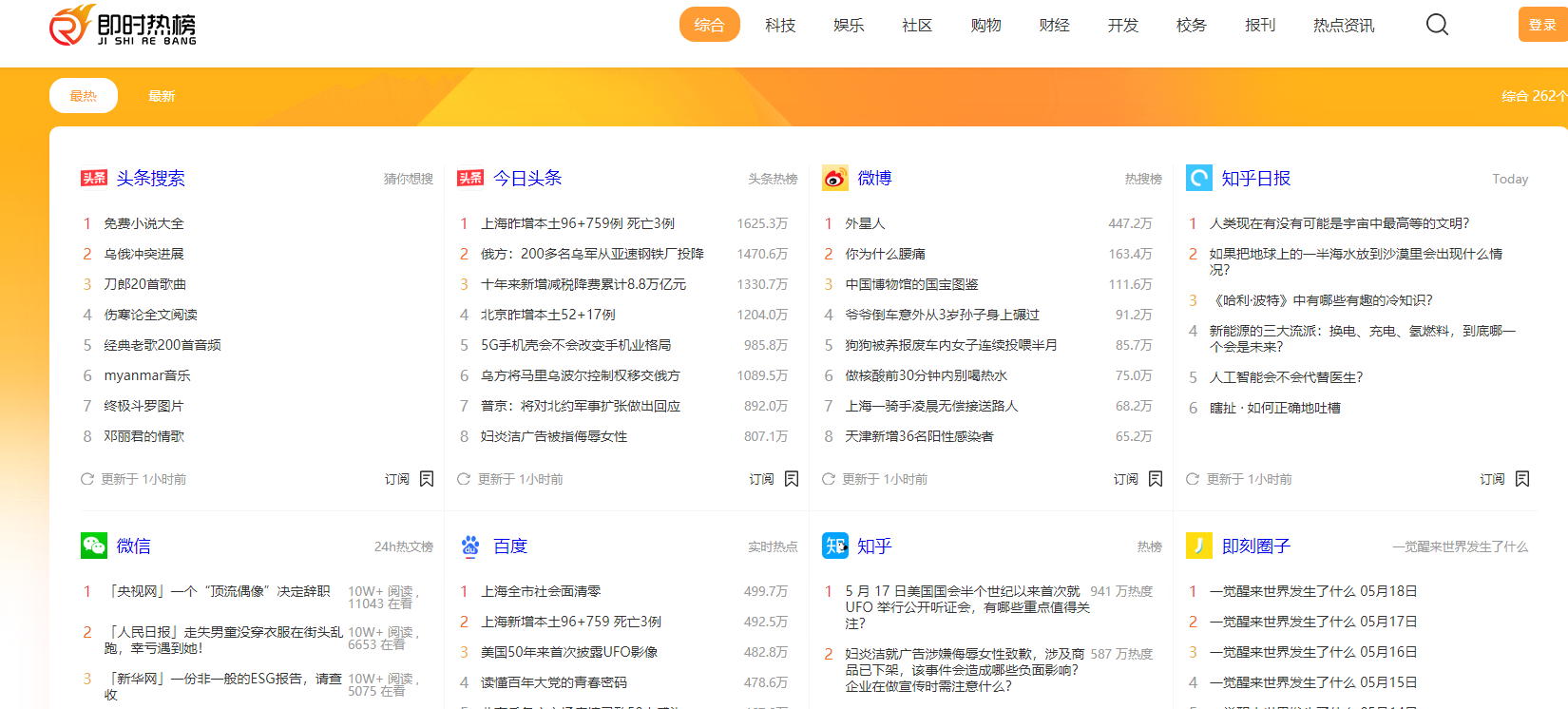This screenshot has height=709, width=1568.
Task: Switch sorting to 最新
Action: tap(162, 96)
